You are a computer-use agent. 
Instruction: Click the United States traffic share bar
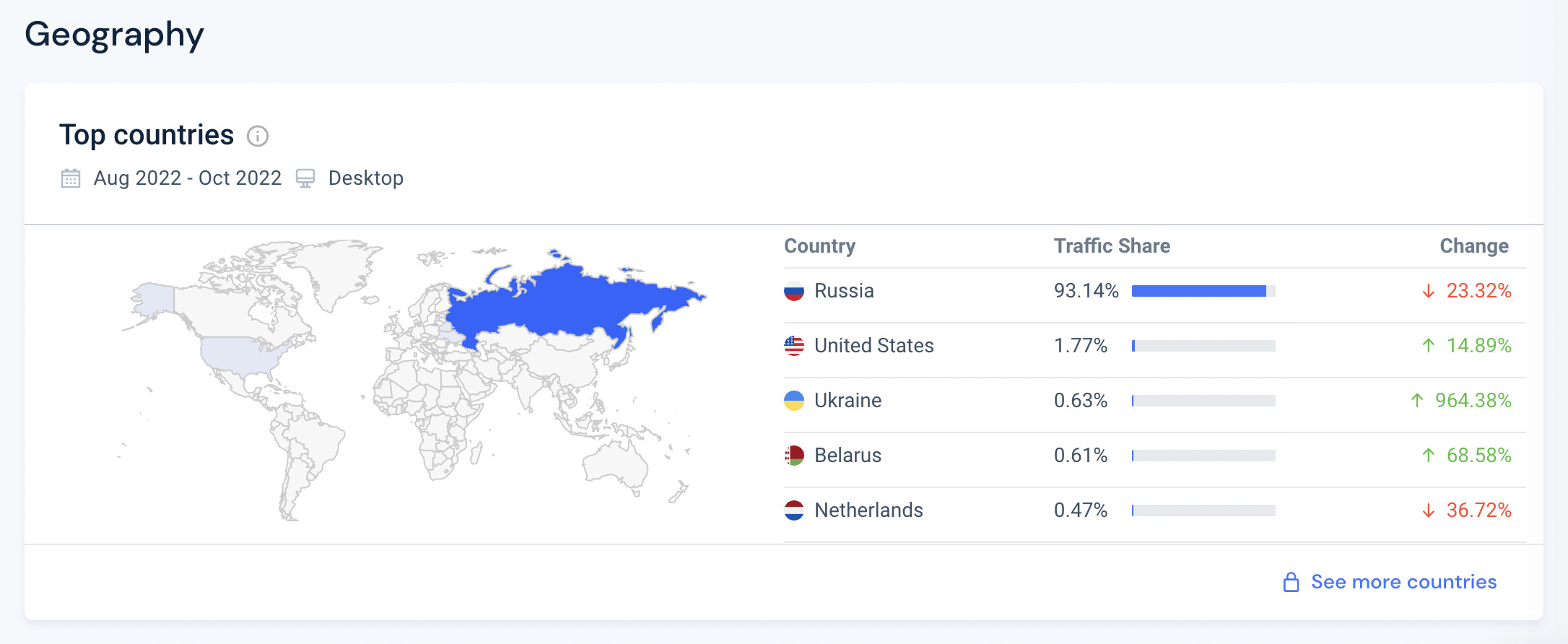point(1203,346)
